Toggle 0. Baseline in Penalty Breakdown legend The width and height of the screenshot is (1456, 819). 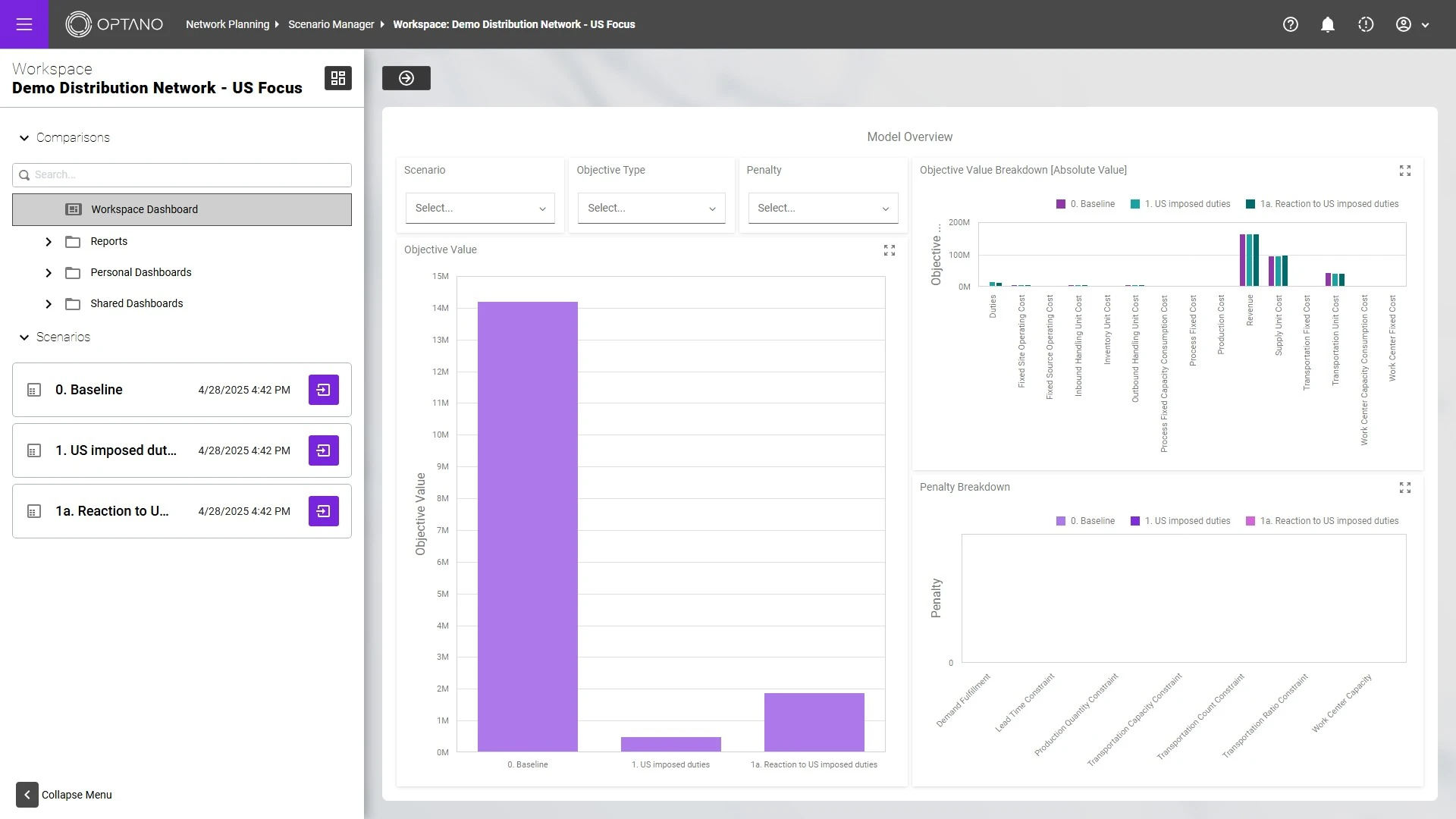click(1085, 521)
